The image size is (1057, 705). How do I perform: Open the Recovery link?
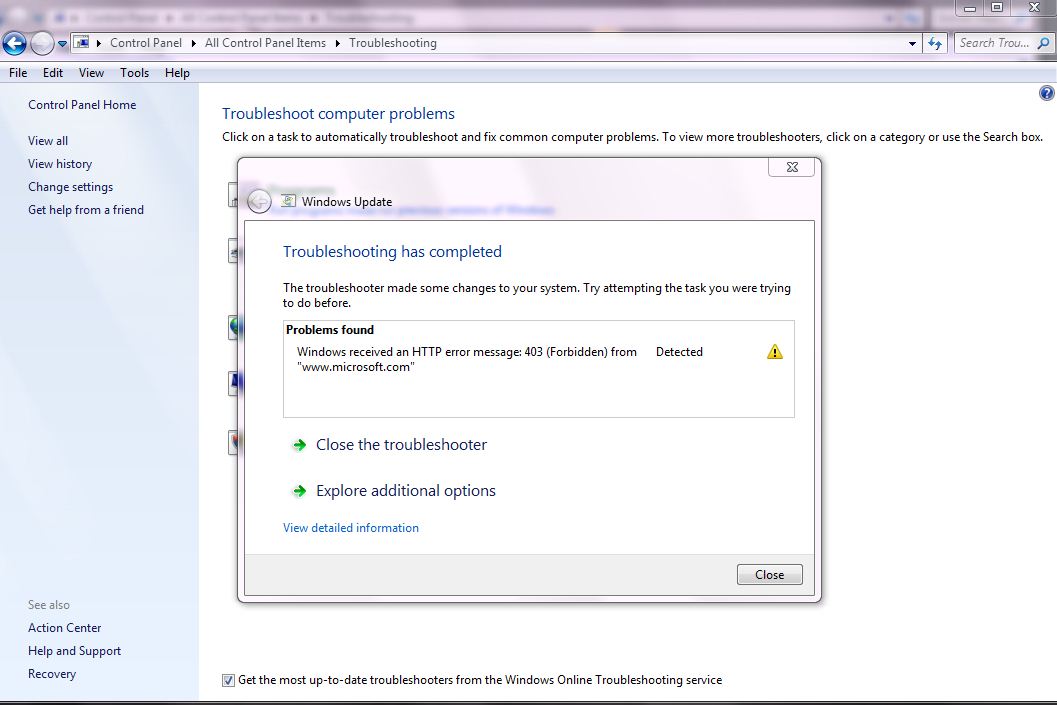pos(52,673)
